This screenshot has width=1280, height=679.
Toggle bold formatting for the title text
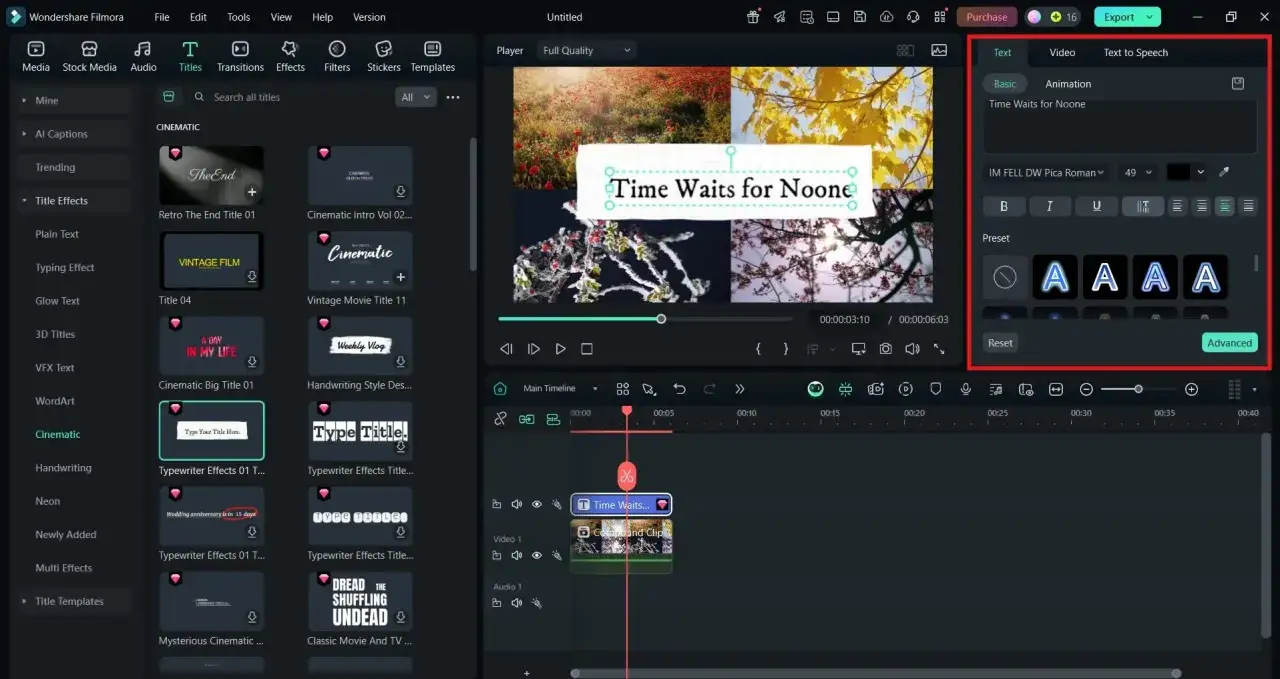[1003, 206]
